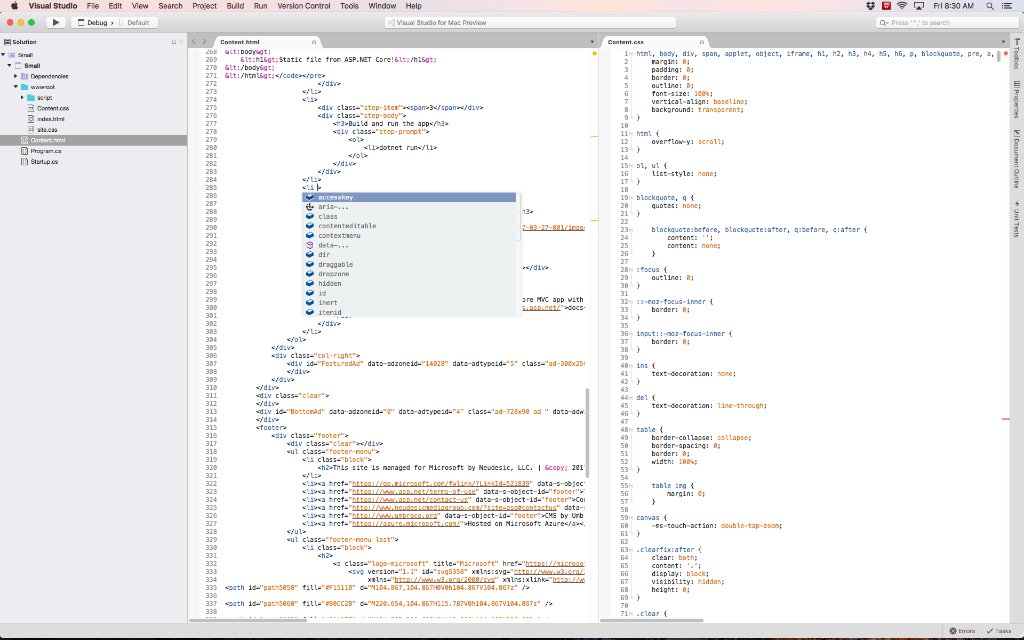The height and width of the screenshot is (640, 1024).
Task: Open the Default run target dropdown
Action: coord(137,22)
